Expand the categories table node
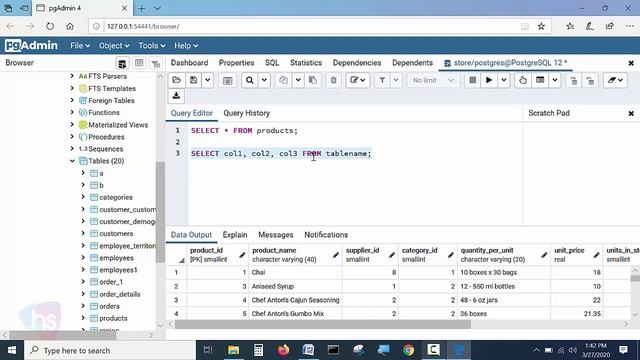Screen dimensions: 640x360 pyautogui.click(x=83, y=197)
